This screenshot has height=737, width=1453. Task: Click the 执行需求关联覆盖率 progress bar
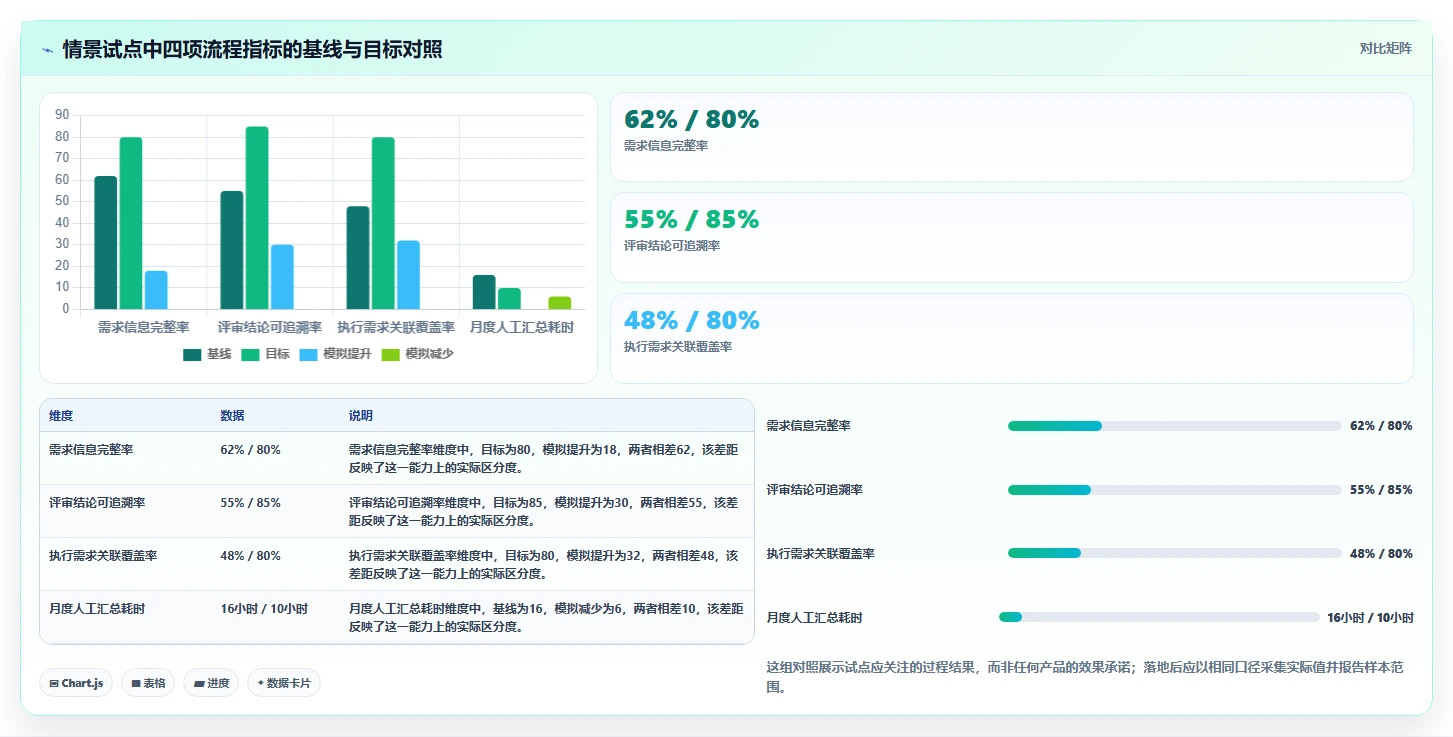tap(1174, 553)
